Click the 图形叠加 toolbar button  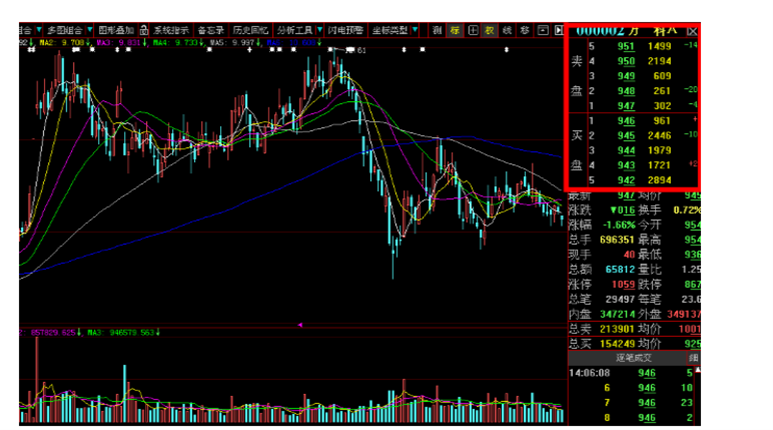[116, 30]
